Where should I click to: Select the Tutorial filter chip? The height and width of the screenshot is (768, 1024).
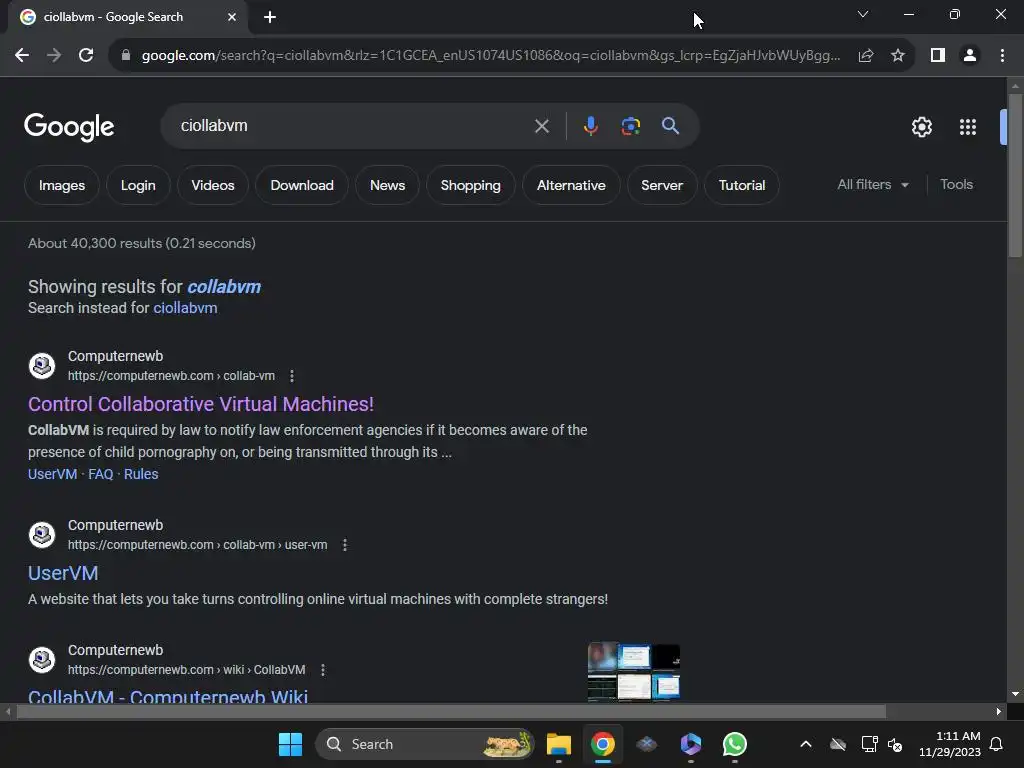point(742,185)
